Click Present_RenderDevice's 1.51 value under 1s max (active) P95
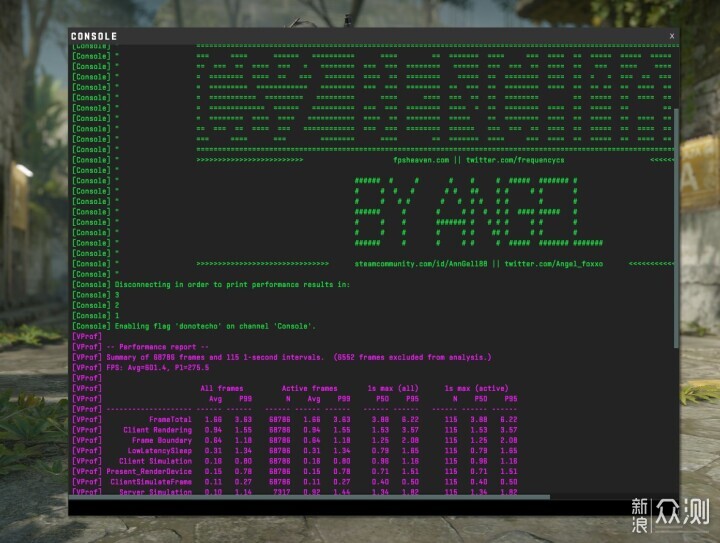Viewport: 720px width, 543px height. tap(508, 471)
